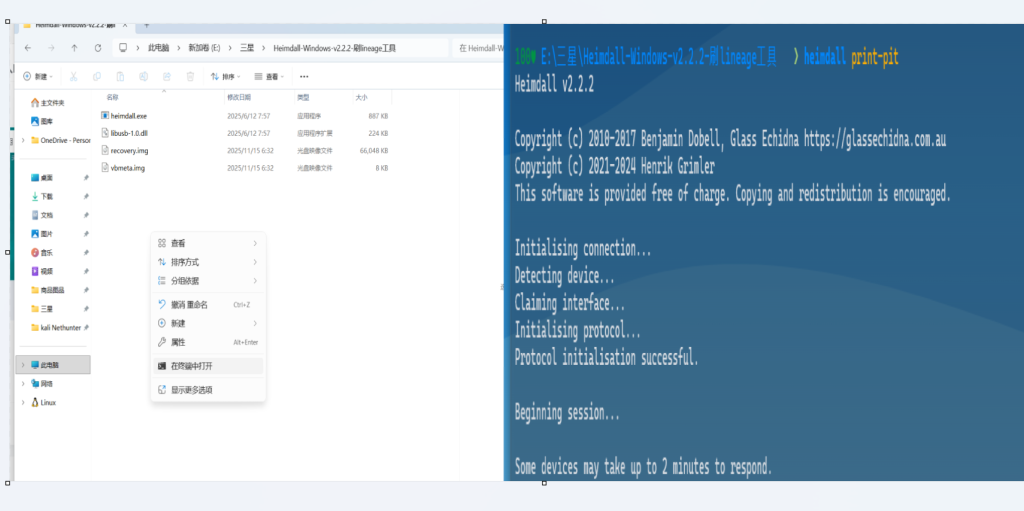The height and width of the screenshot is (511, 1024).
Task: Choose 排序方式 in the context menu
Action: point(208,262)
